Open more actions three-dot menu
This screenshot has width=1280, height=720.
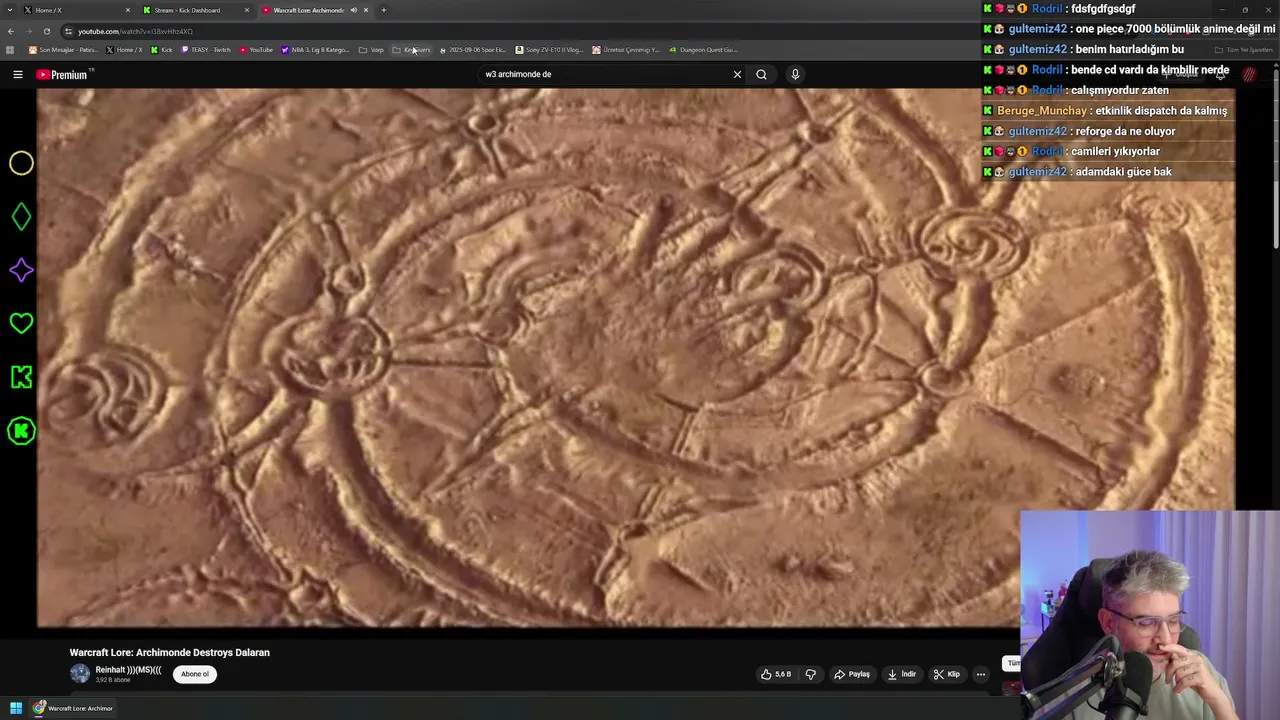[x=980, y=674]
